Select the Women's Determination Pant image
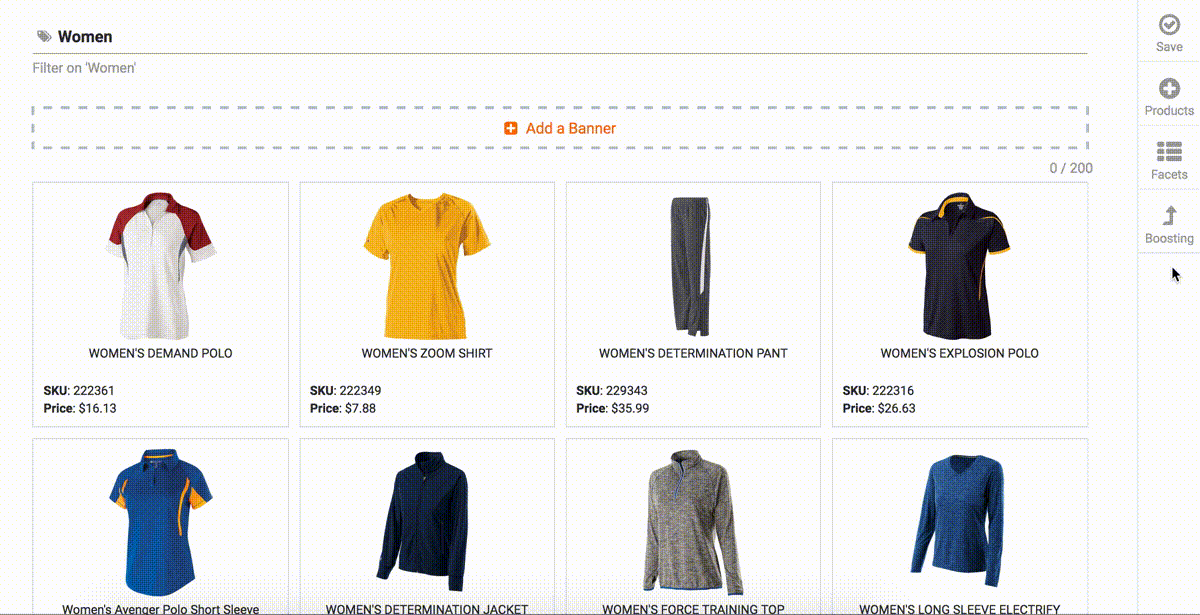1200x615 pixels. tap(693, 265)
